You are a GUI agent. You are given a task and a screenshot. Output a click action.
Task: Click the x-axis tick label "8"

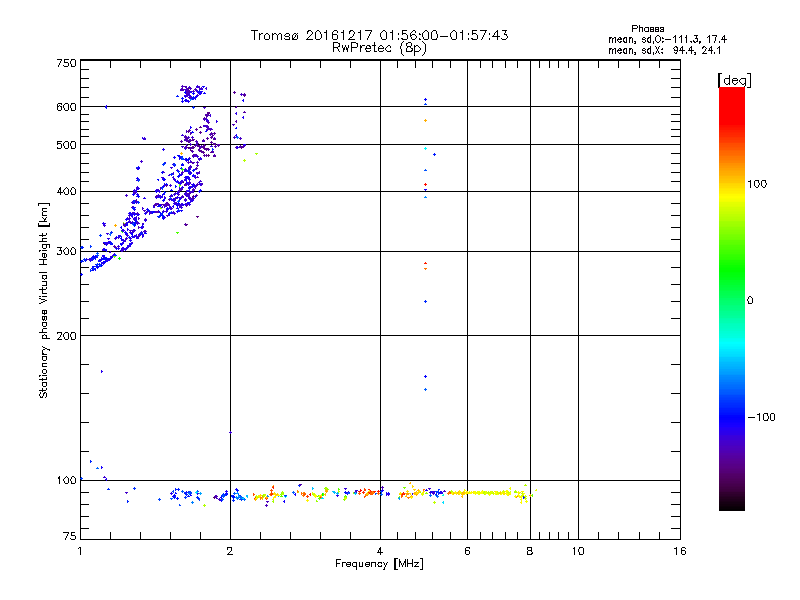(x=530, y=551)
